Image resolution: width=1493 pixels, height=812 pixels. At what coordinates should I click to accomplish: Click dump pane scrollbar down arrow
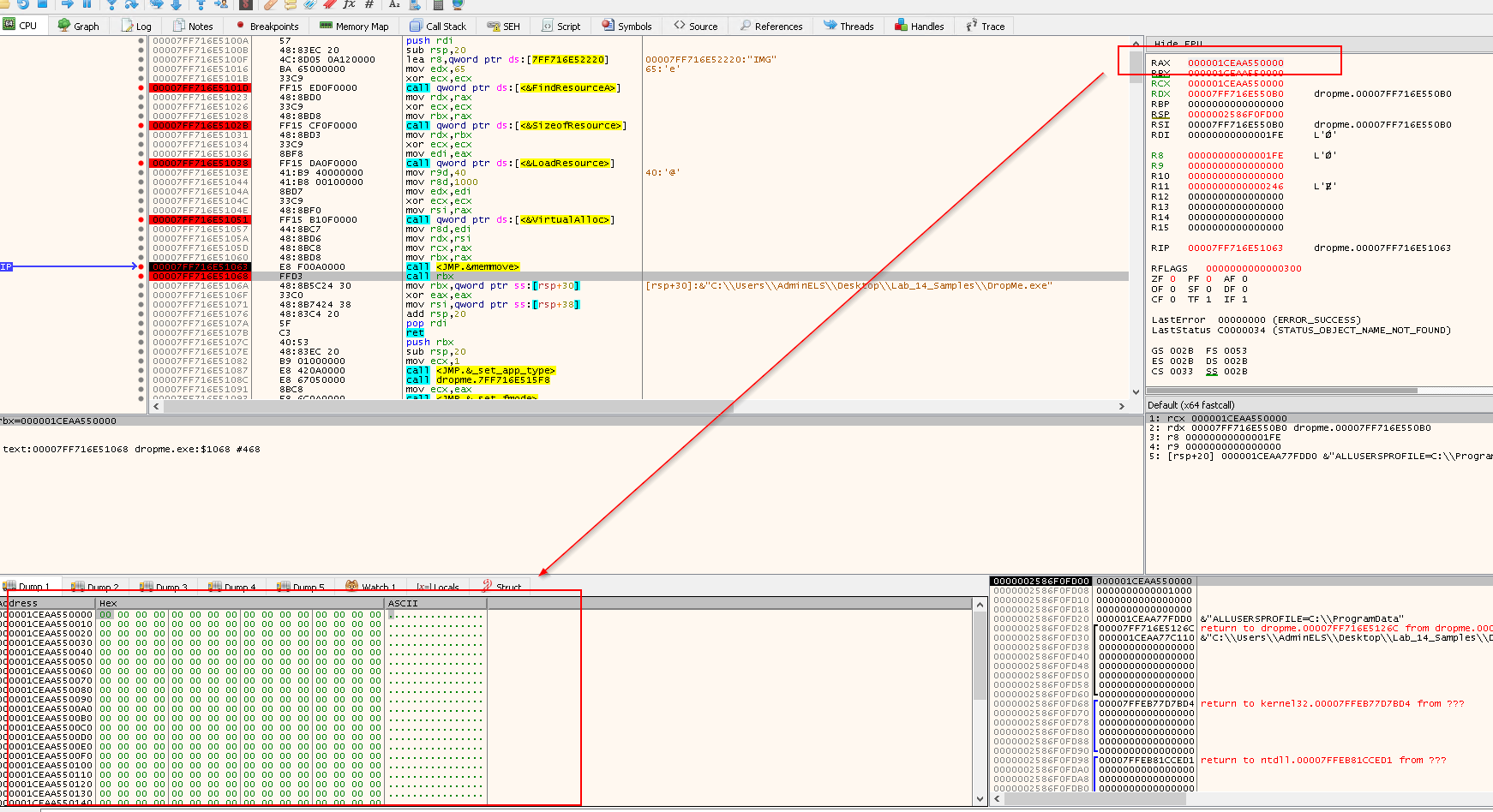[980, 798]
